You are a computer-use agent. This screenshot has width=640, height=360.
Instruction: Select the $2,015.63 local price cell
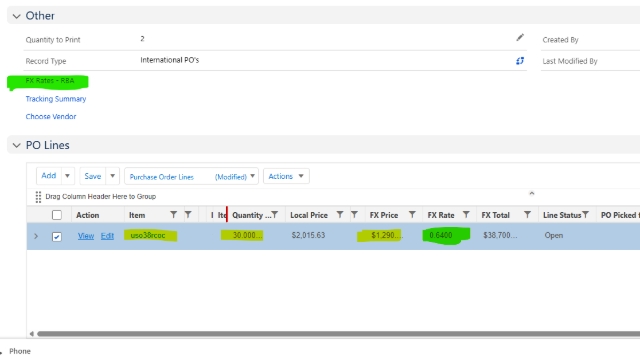308,235
